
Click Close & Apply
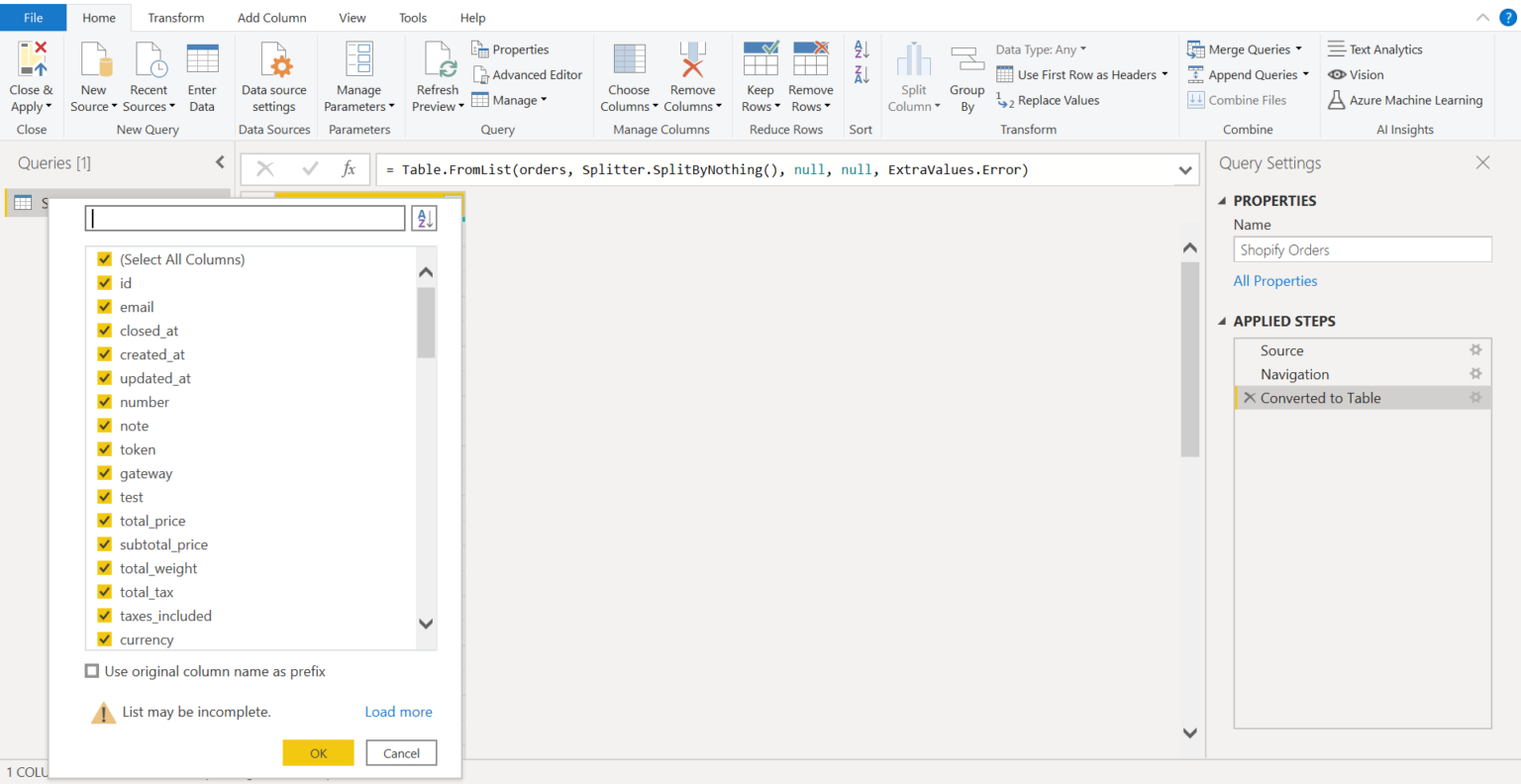(x=31, y=74)
